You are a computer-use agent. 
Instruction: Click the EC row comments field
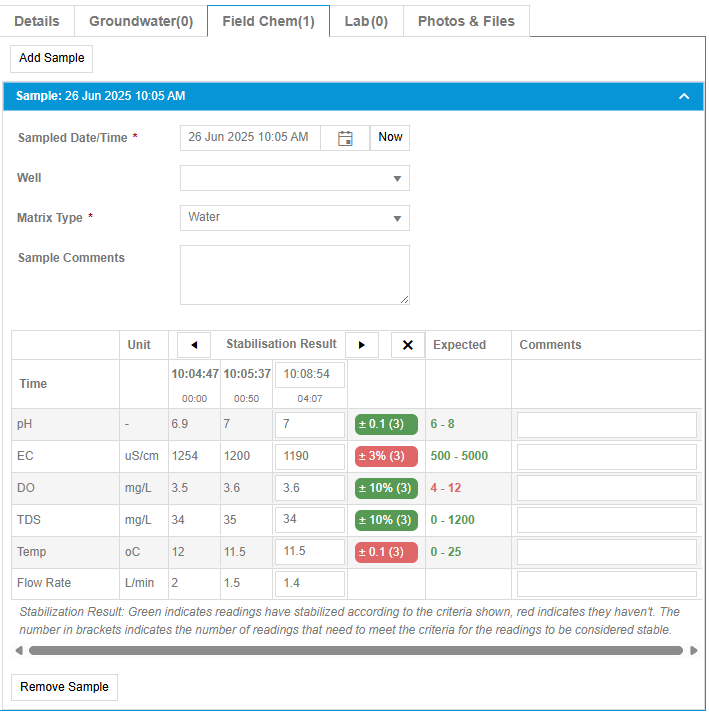tap(607, 456)
